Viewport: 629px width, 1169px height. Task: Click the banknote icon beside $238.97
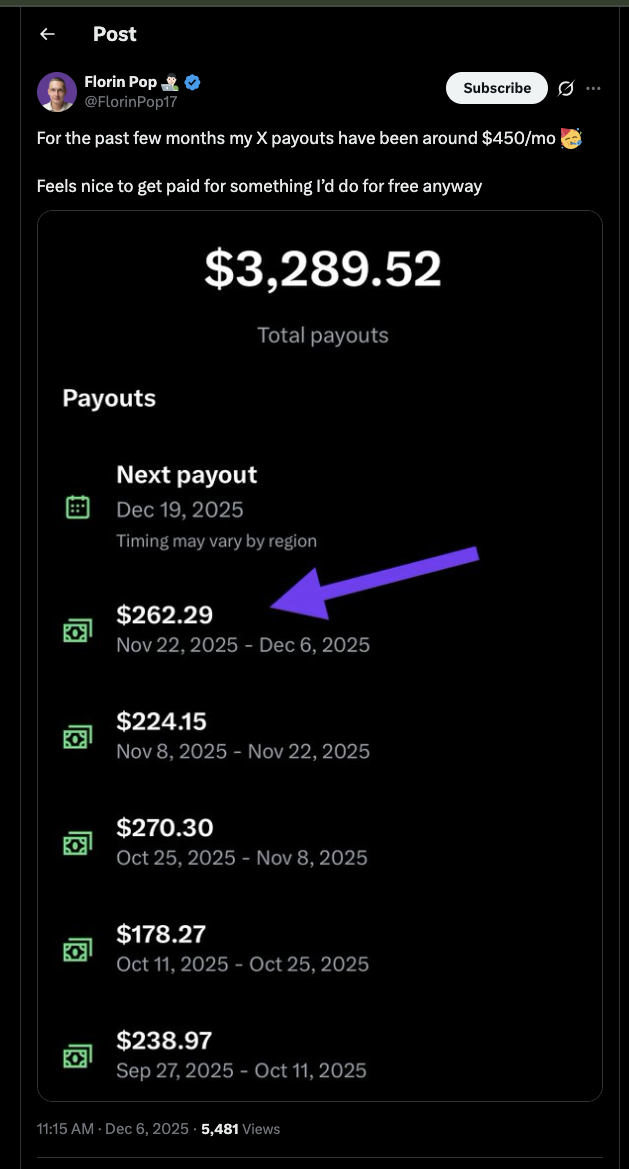point(78,1055)
